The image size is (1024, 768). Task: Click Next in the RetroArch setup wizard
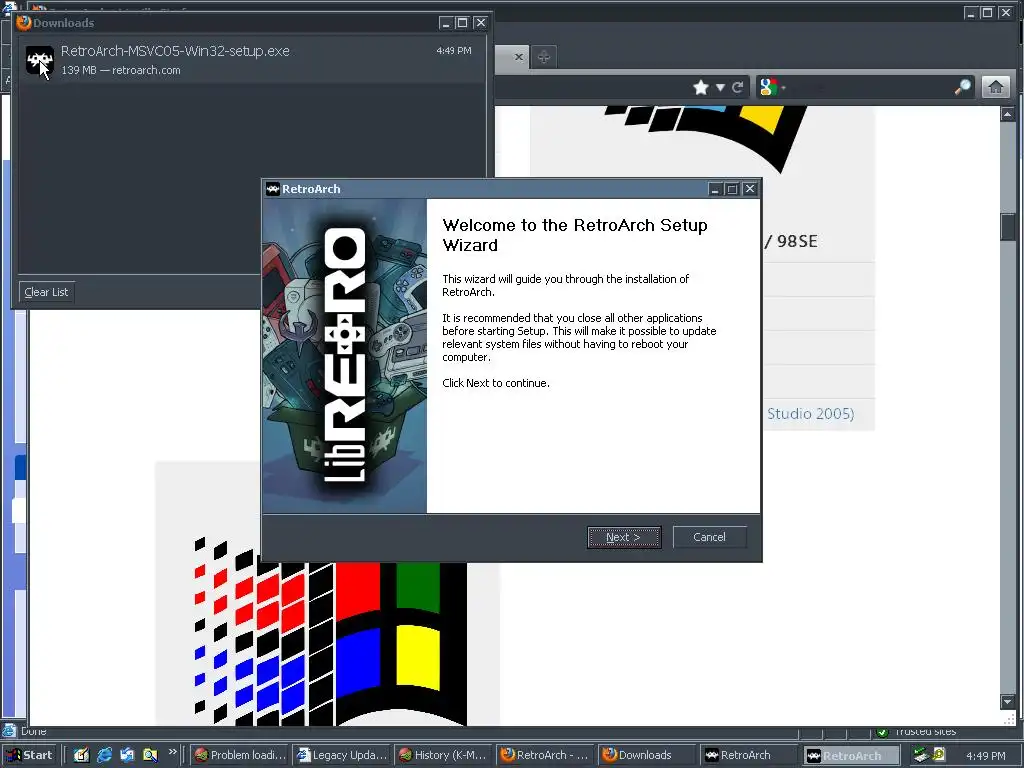coord(624,537)
